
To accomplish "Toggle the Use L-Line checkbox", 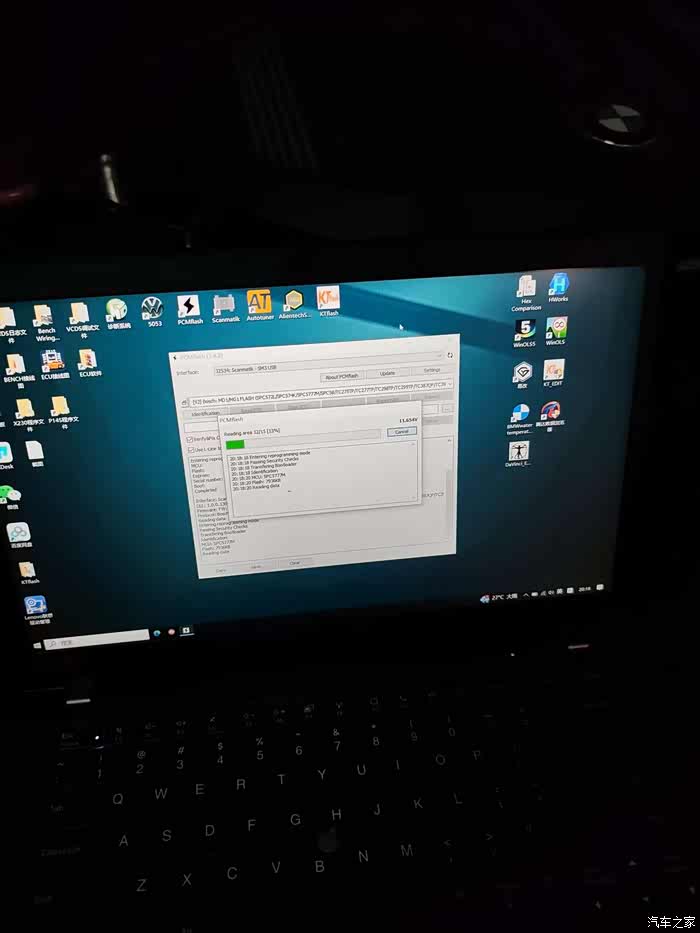I will (191, 450).
